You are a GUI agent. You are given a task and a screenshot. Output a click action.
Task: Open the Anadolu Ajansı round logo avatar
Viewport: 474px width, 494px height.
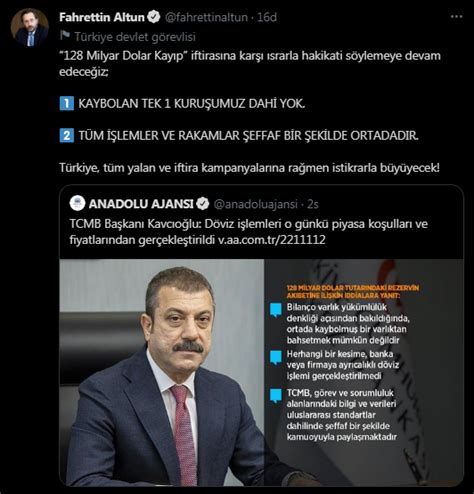[77, 203]
